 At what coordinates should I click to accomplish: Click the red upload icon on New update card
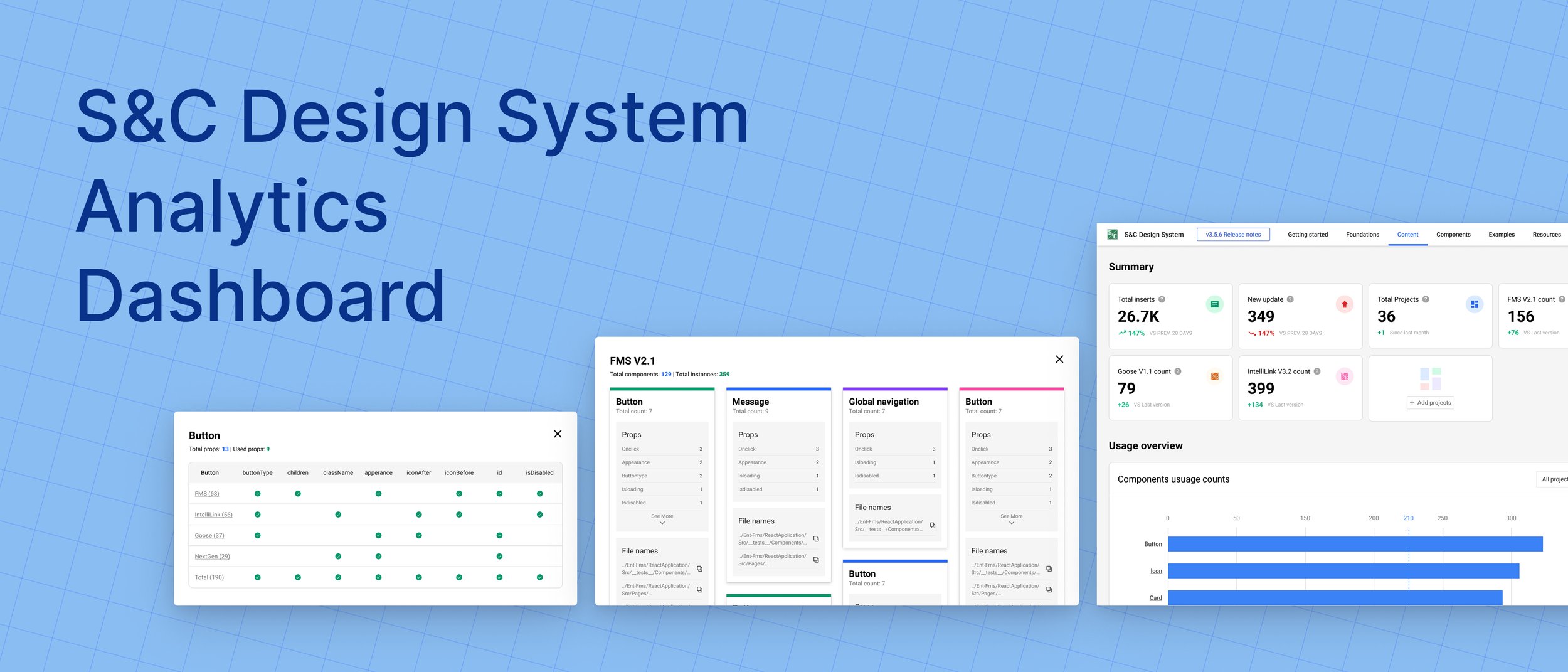(x=1344, y=304)
